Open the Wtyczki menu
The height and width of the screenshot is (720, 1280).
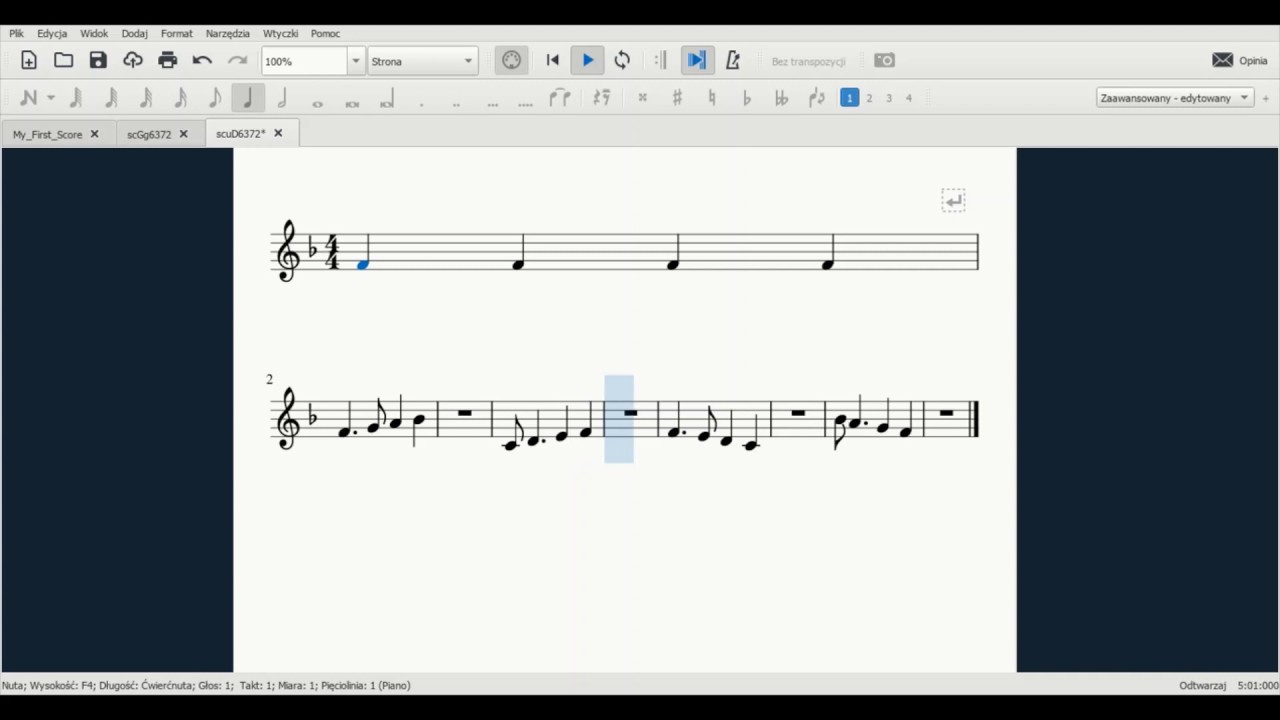pos(281,33)
